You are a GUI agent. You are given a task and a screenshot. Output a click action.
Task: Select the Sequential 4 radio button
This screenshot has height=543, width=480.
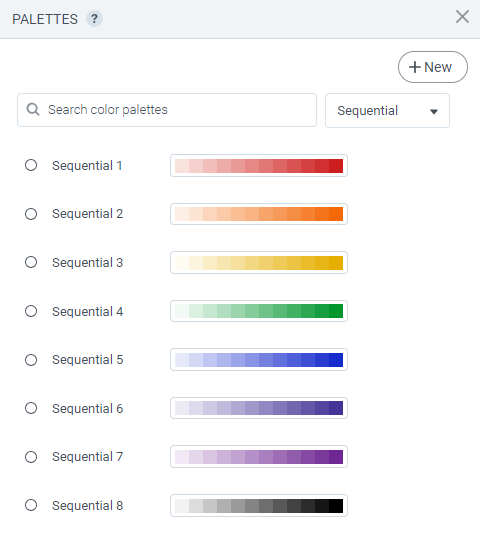[x=31, y=311]
